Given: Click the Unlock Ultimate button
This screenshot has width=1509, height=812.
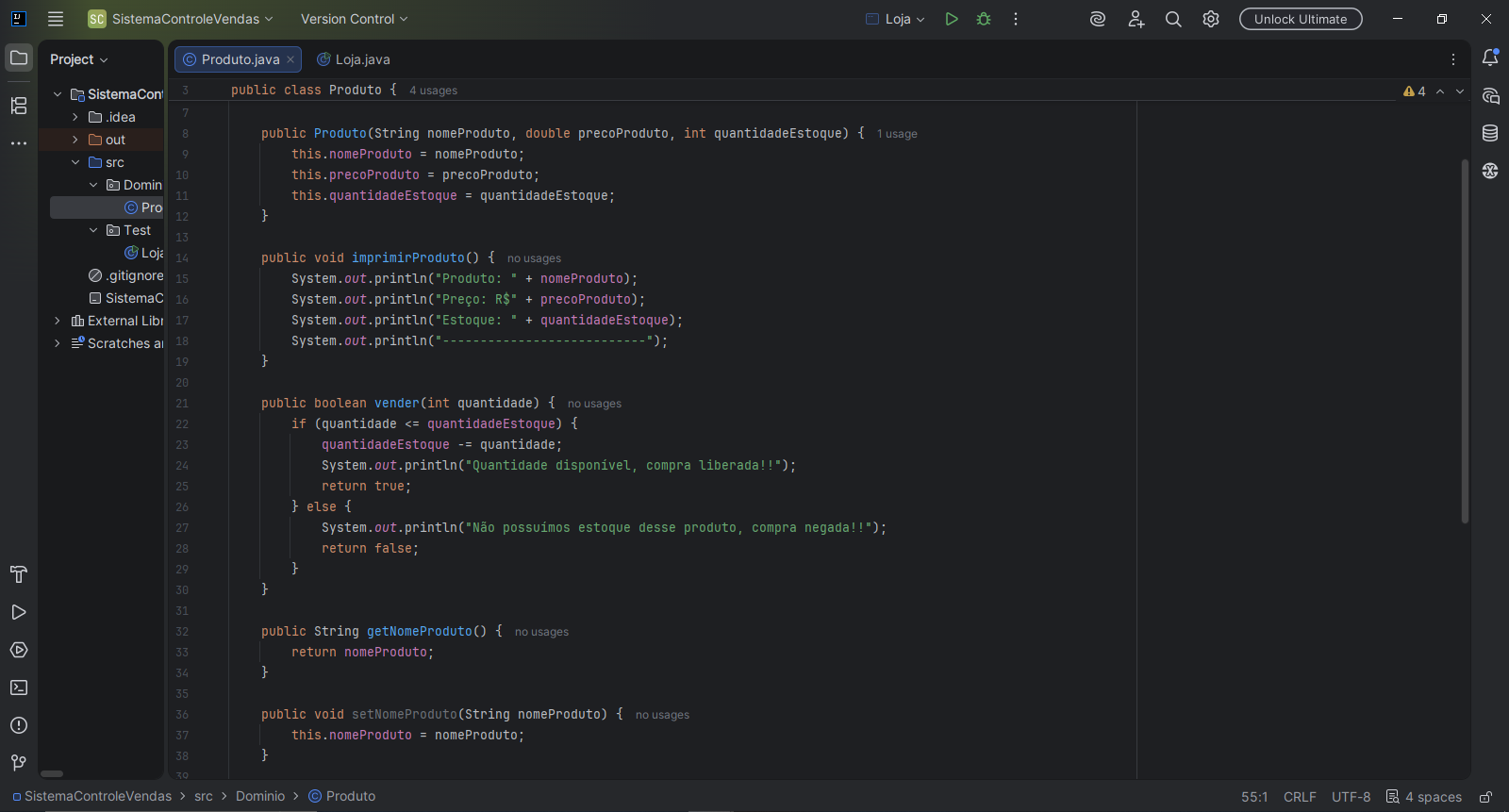Looking at the screenshot, I should pyautogui.click(x=1301, y=19).
